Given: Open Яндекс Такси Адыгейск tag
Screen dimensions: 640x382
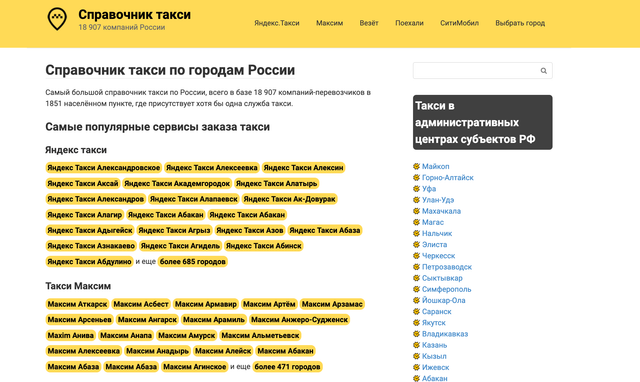Looking at the screenshot, I should [x=90, y=231].
